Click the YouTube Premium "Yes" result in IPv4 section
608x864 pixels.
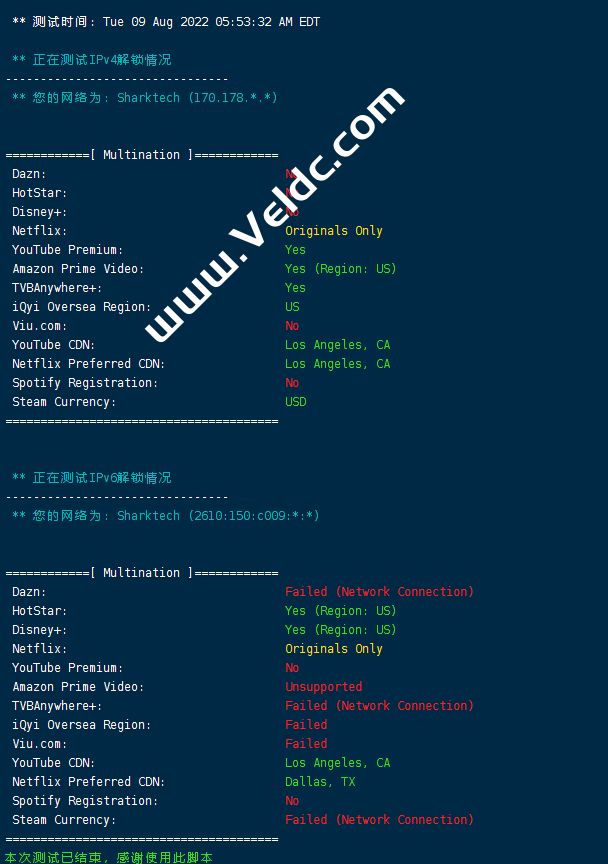tap(295, 250)
